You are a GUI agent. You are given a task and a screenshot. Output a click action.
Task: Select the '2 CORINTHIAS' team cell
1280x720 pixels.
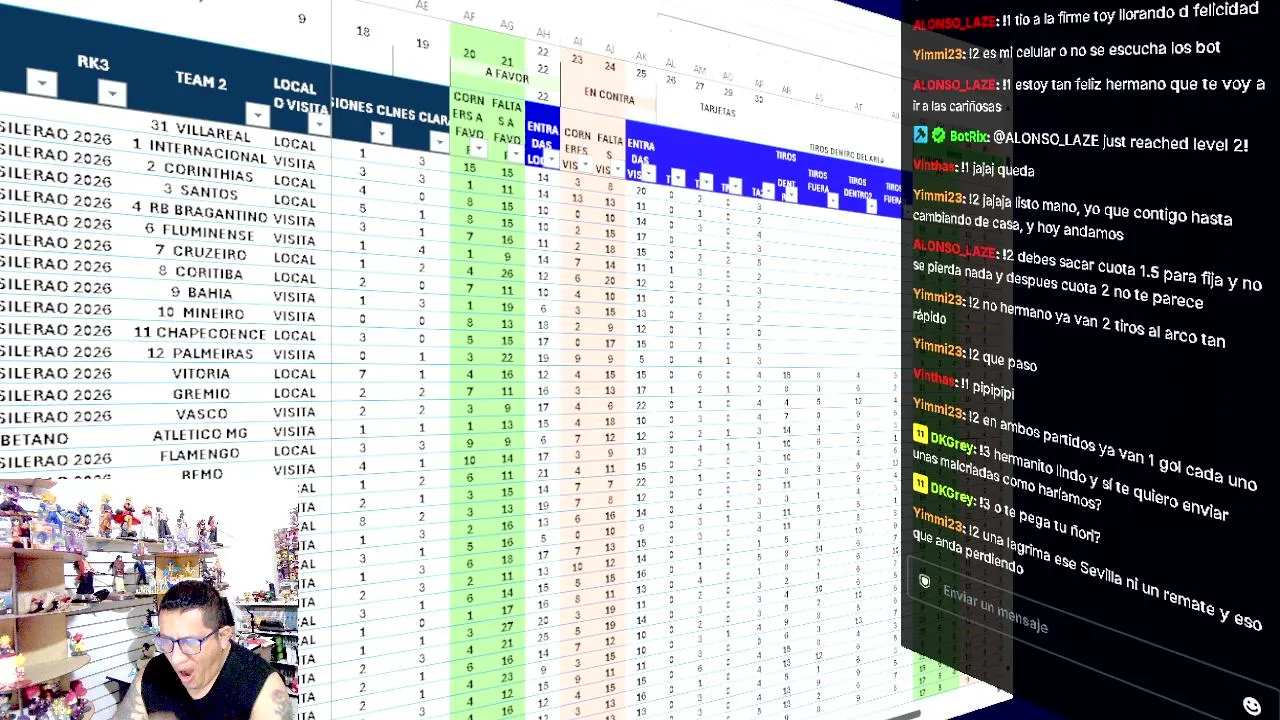click(x=200, y=169)
